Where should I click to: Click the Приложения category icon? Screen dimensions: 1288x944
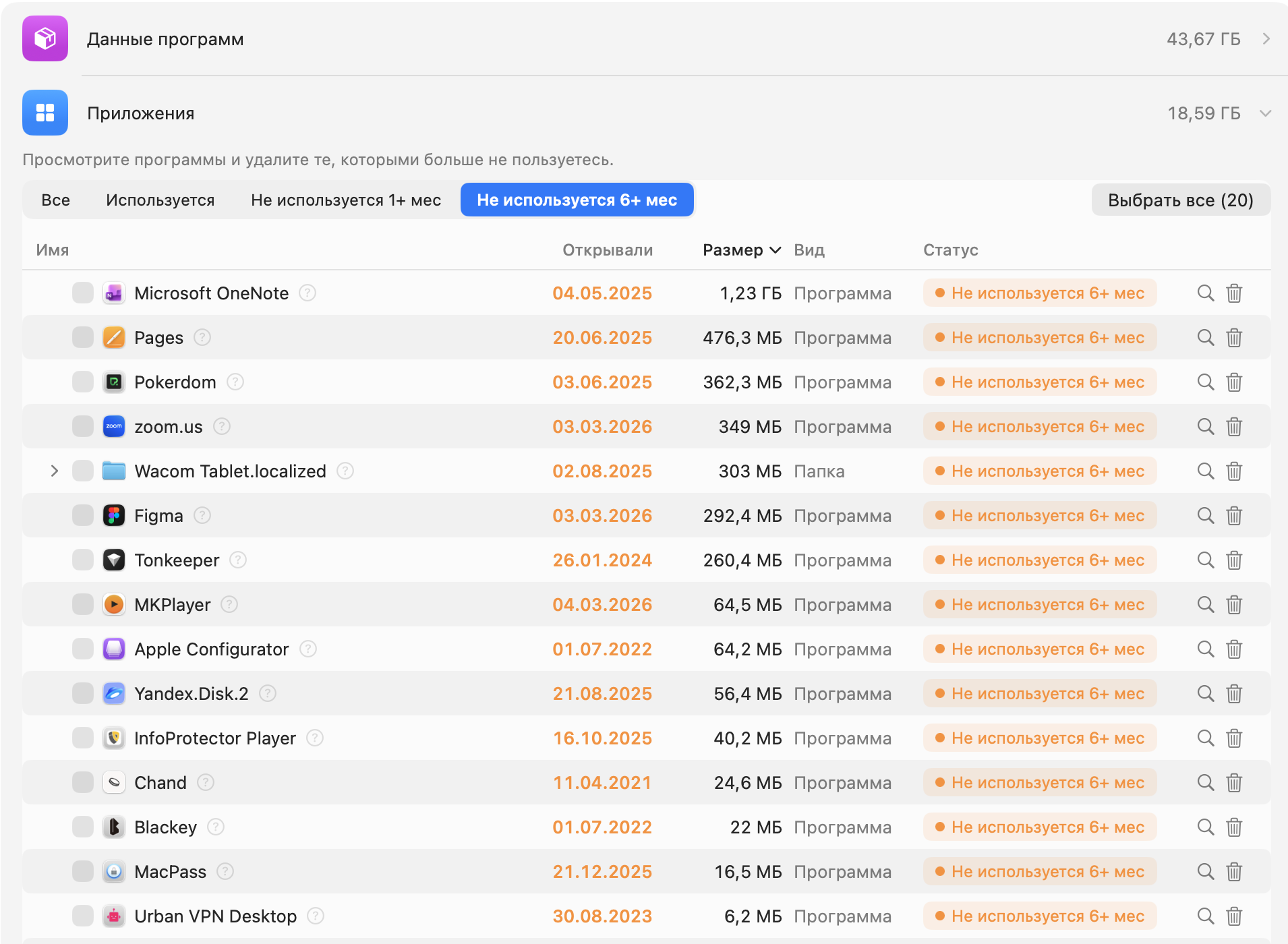(45, 113)
